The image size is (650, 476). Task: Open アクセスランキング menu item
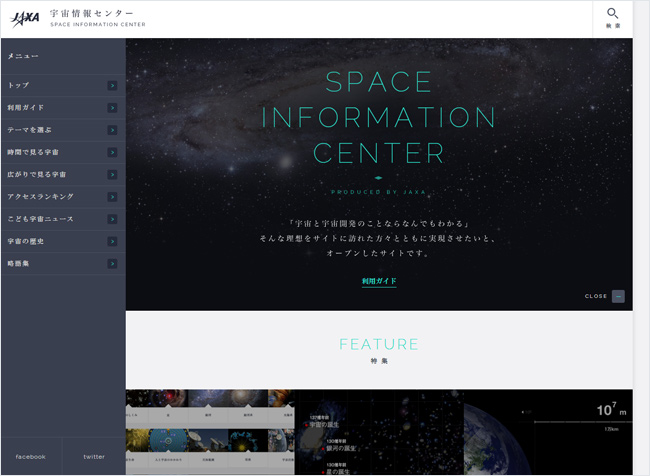pos(63,197)
